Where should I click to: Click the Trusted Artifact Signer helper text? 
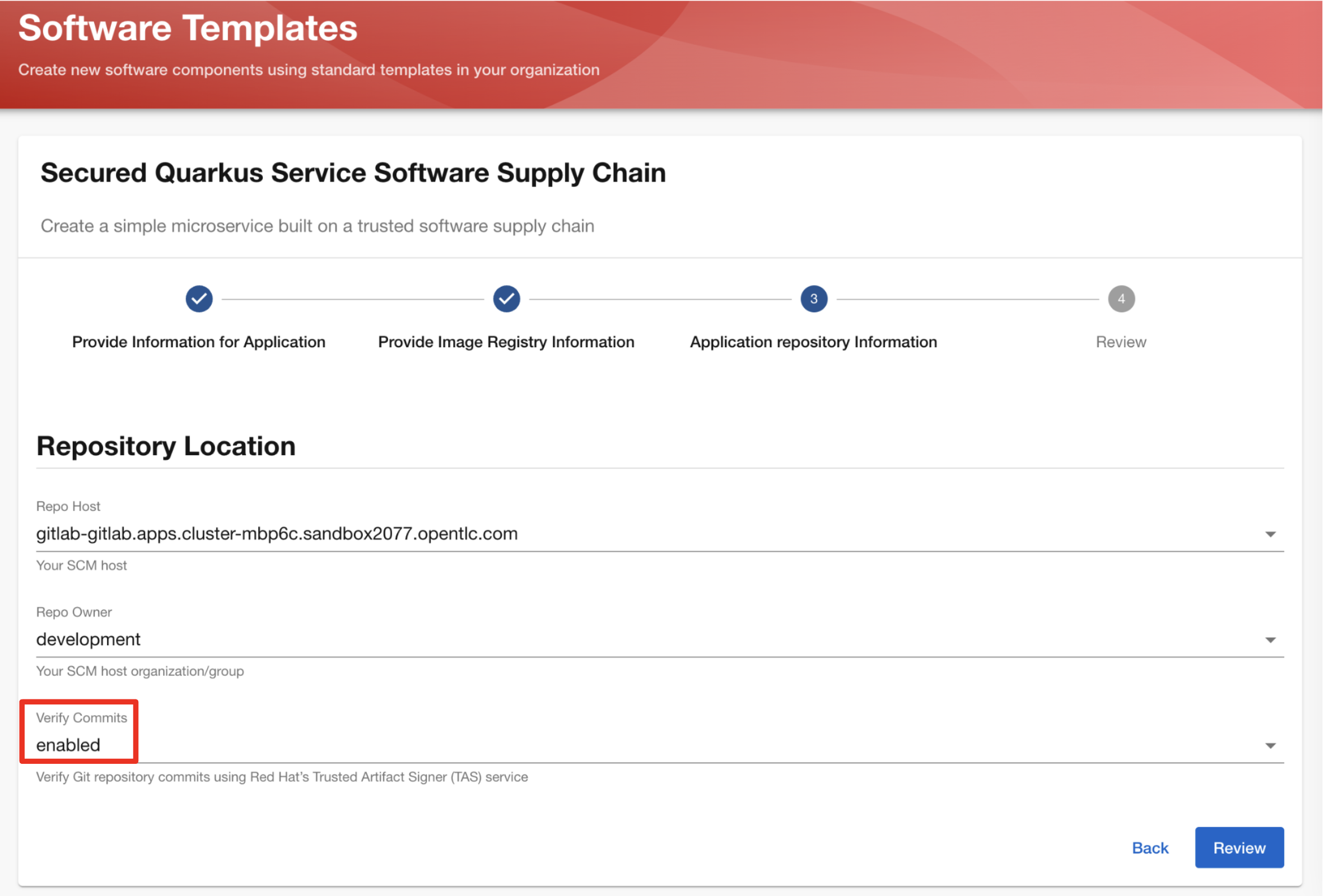282,777
